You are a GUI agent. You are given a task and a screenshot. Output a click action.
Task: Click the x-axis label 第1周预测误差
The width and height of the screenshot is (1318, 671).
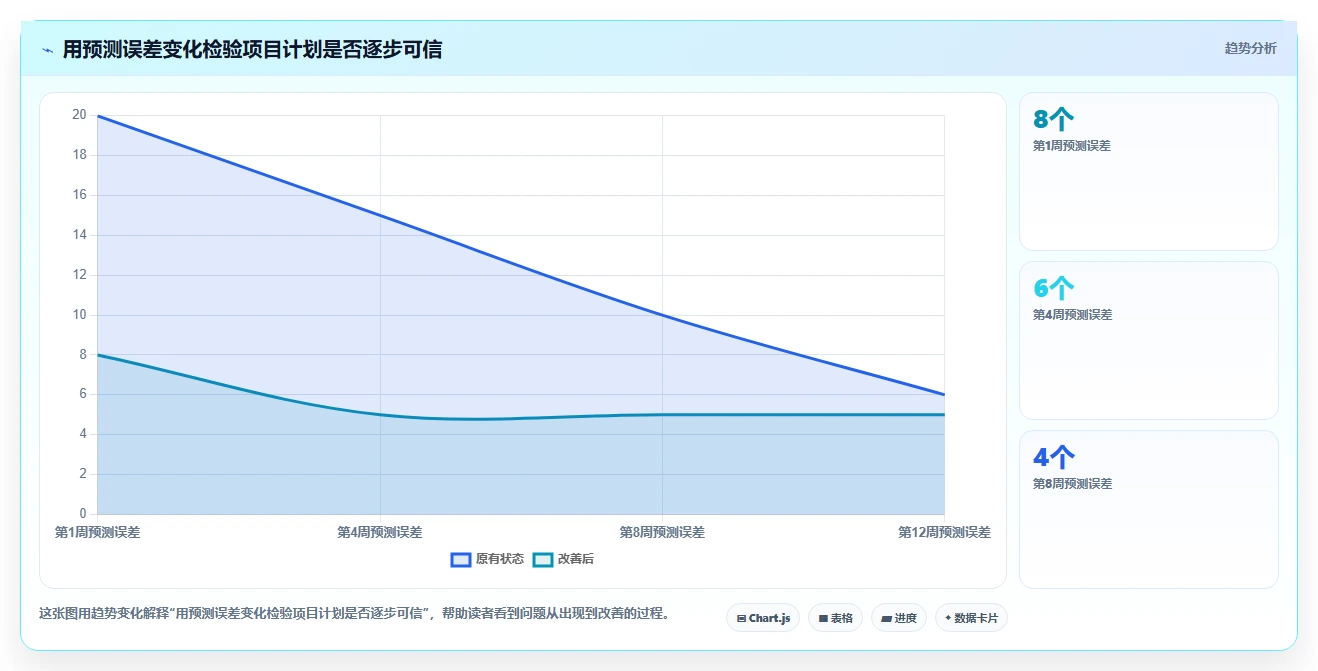(x=97, y=532)
